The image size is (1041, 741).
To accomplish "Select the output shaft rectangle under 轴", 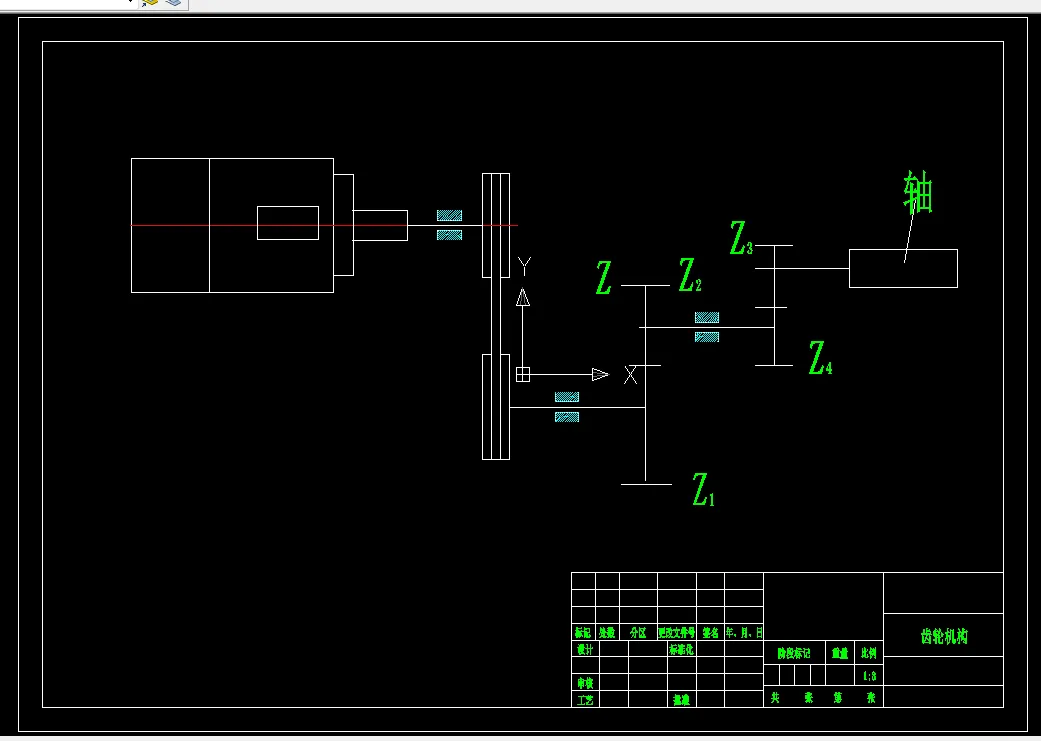I will click(x=903, y=268).
